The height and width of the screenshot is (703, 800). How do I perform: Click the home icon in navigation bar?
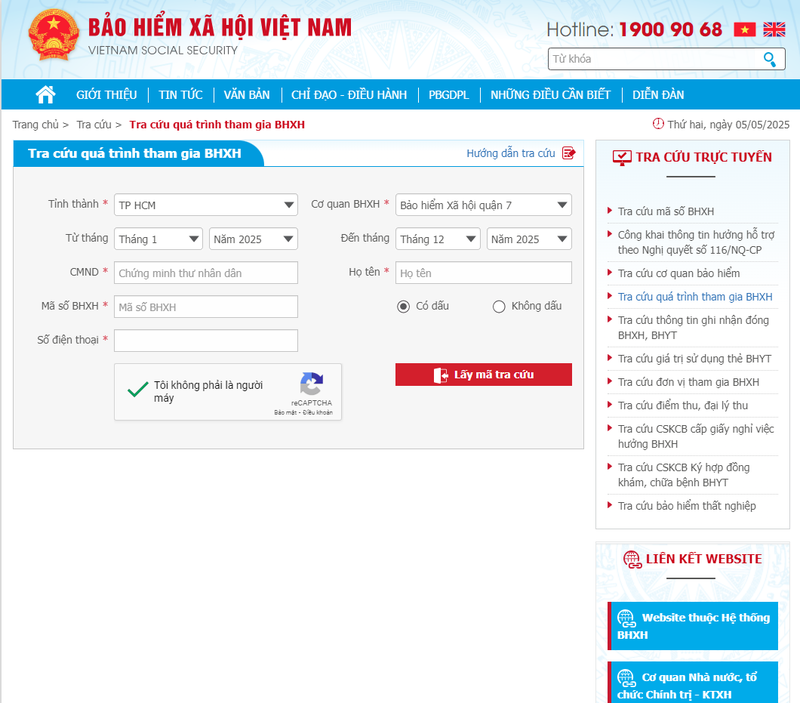(x=45, y=94)
